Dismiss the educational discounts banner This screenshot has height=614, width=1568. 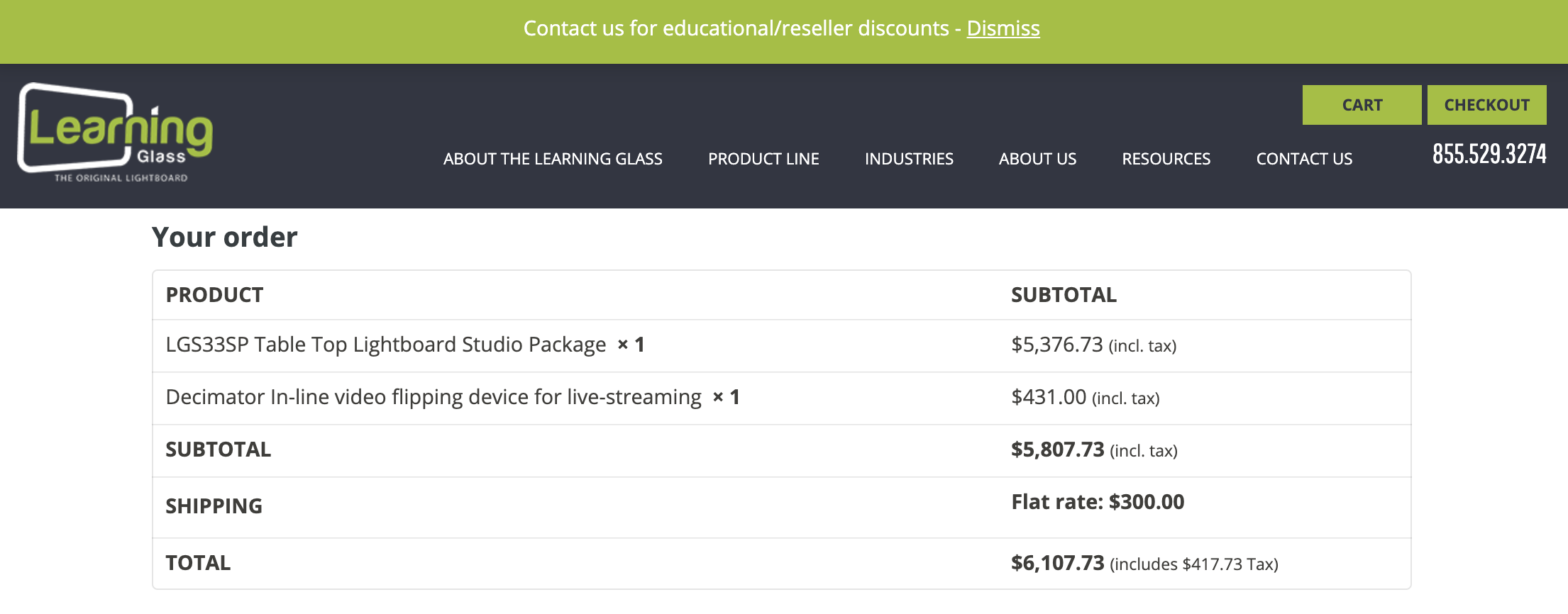1003,28
